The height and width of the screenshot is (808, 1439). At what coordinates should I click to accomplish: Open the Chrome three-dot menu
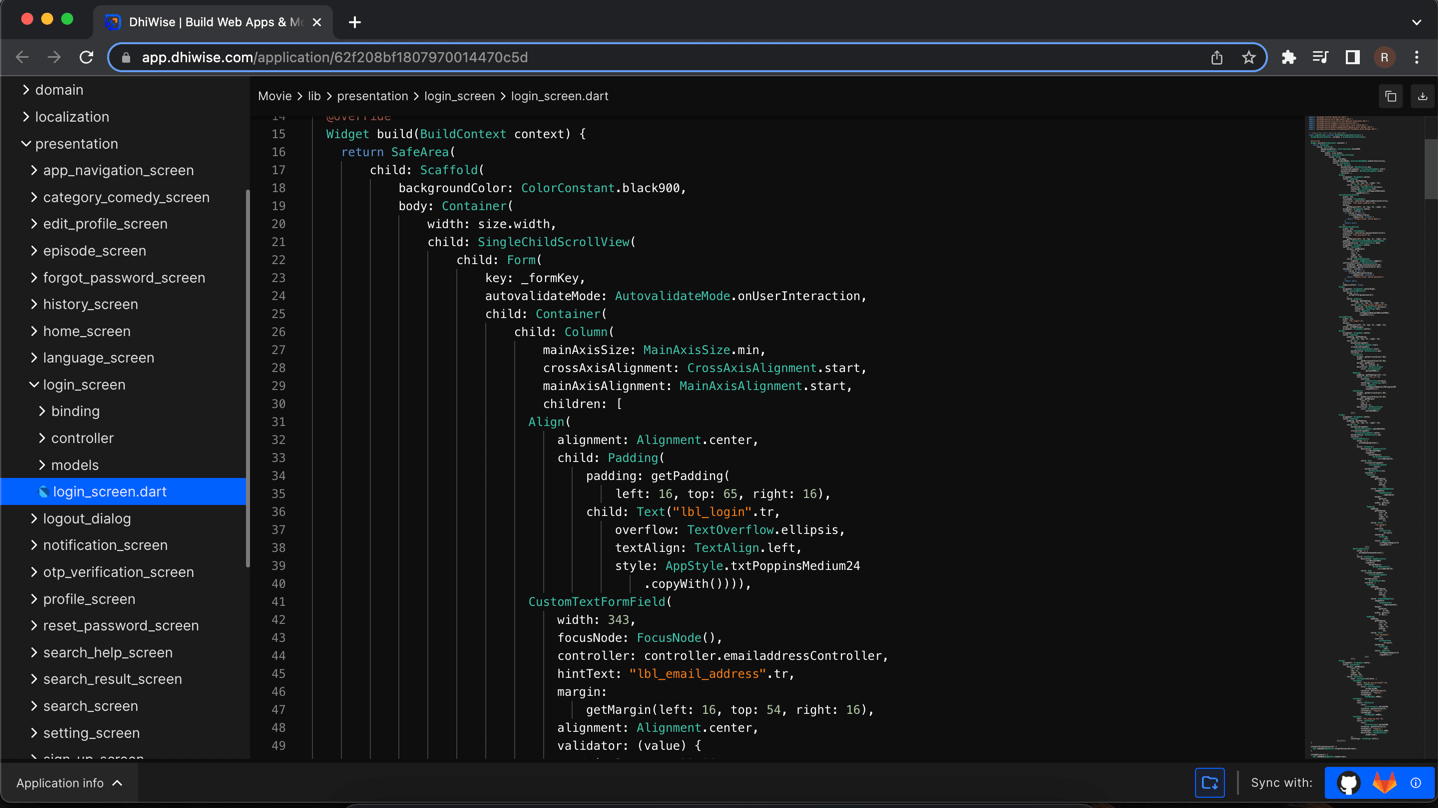(1417, 57)
